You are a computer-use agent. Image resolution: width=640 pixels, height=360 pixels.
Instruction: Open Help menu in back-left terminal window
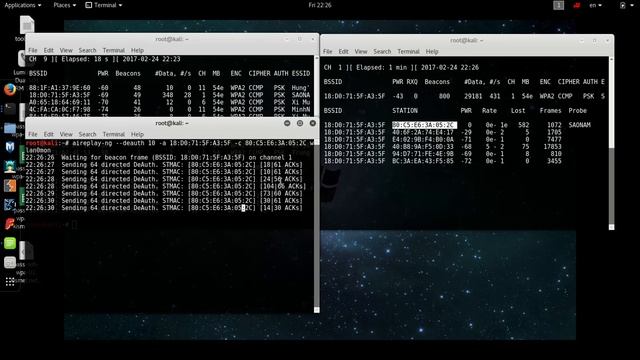[x=137, y=50]
